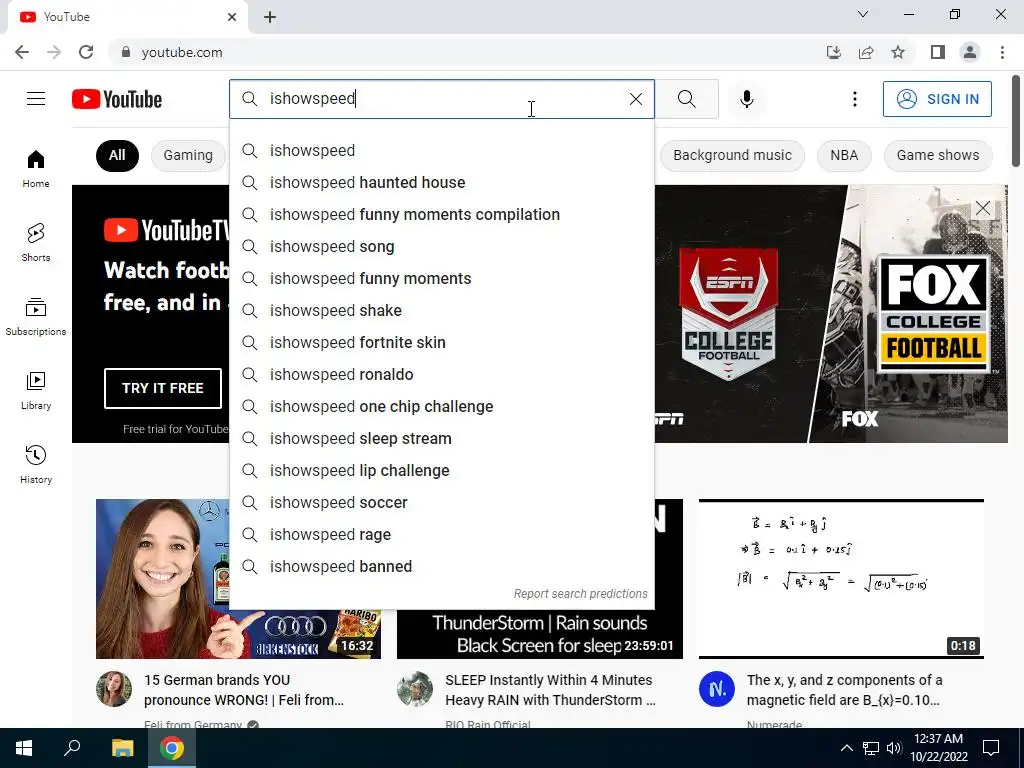
Task: Open the 15 German brands video thumbnail
Action: [238, 579]
